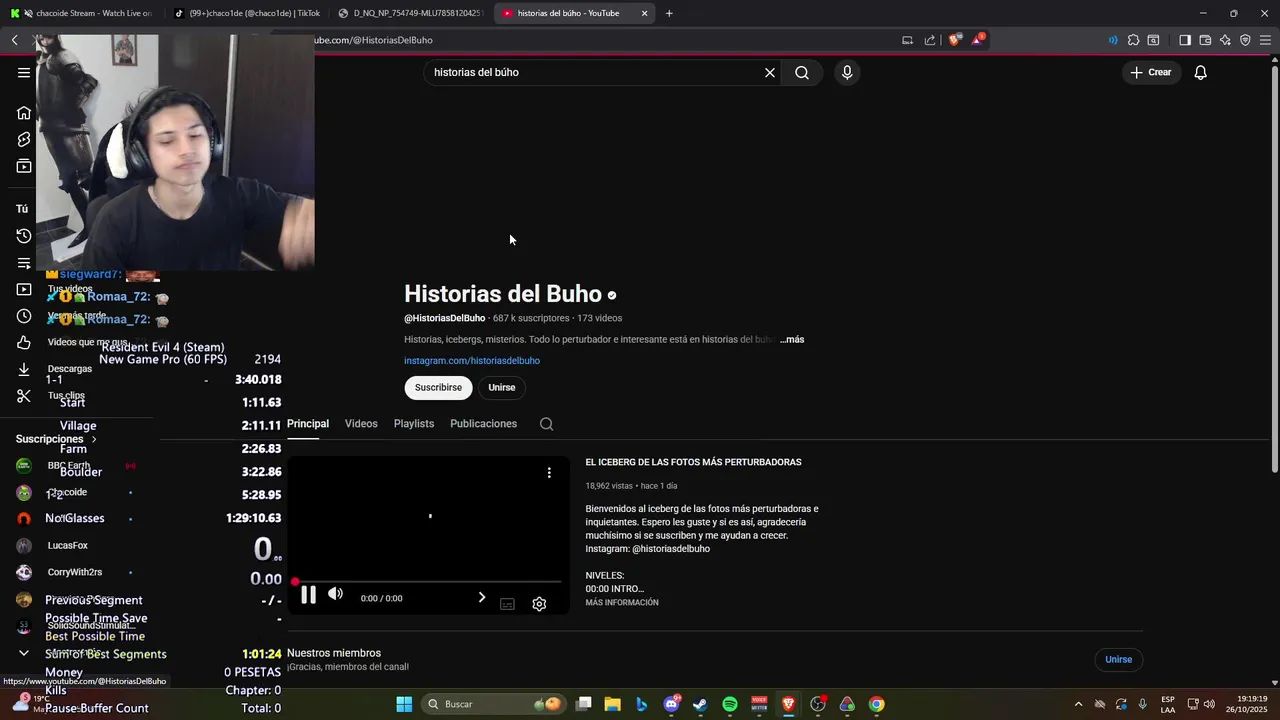Screen dimensions: 1280x720
Task: Open LucasFox subscription channel
Action: pyautogui.click(x=68, y=546)
